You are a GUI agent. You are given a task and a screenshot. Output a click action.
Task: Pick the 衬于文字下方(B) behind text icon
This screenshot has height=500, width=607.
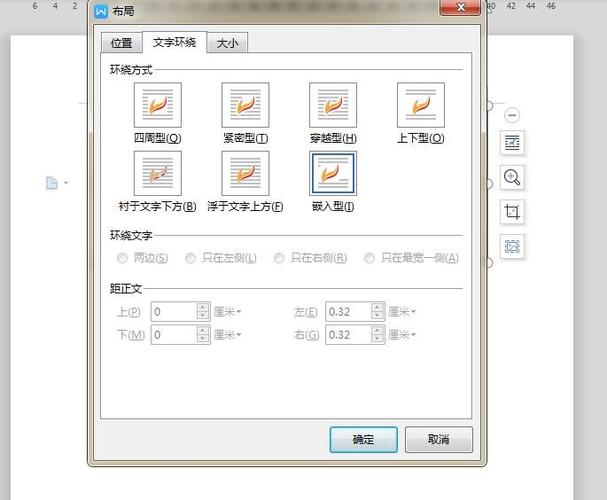point(158,173)
